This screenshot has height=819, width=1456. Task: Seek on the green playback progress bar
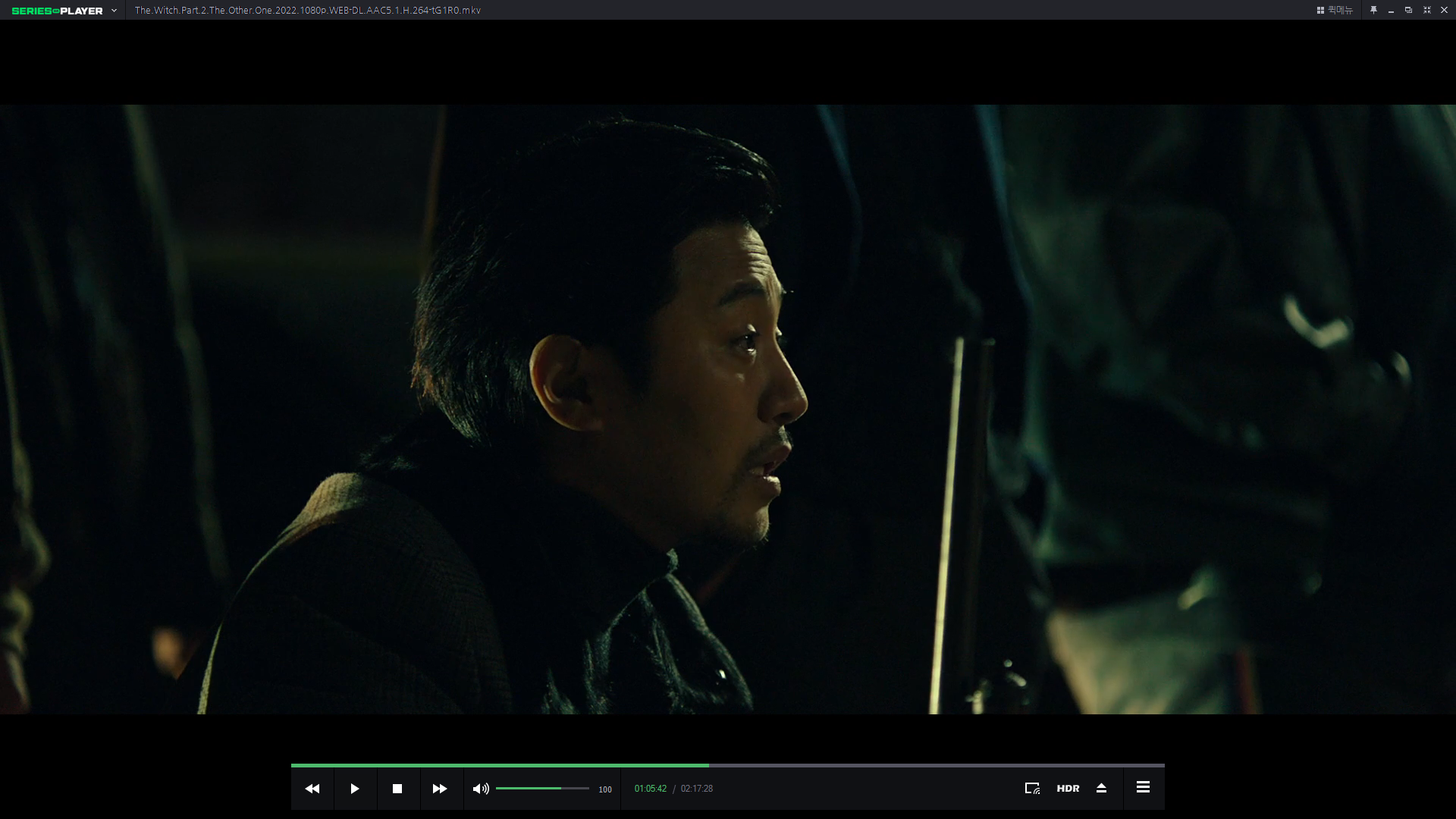point(728,765)
